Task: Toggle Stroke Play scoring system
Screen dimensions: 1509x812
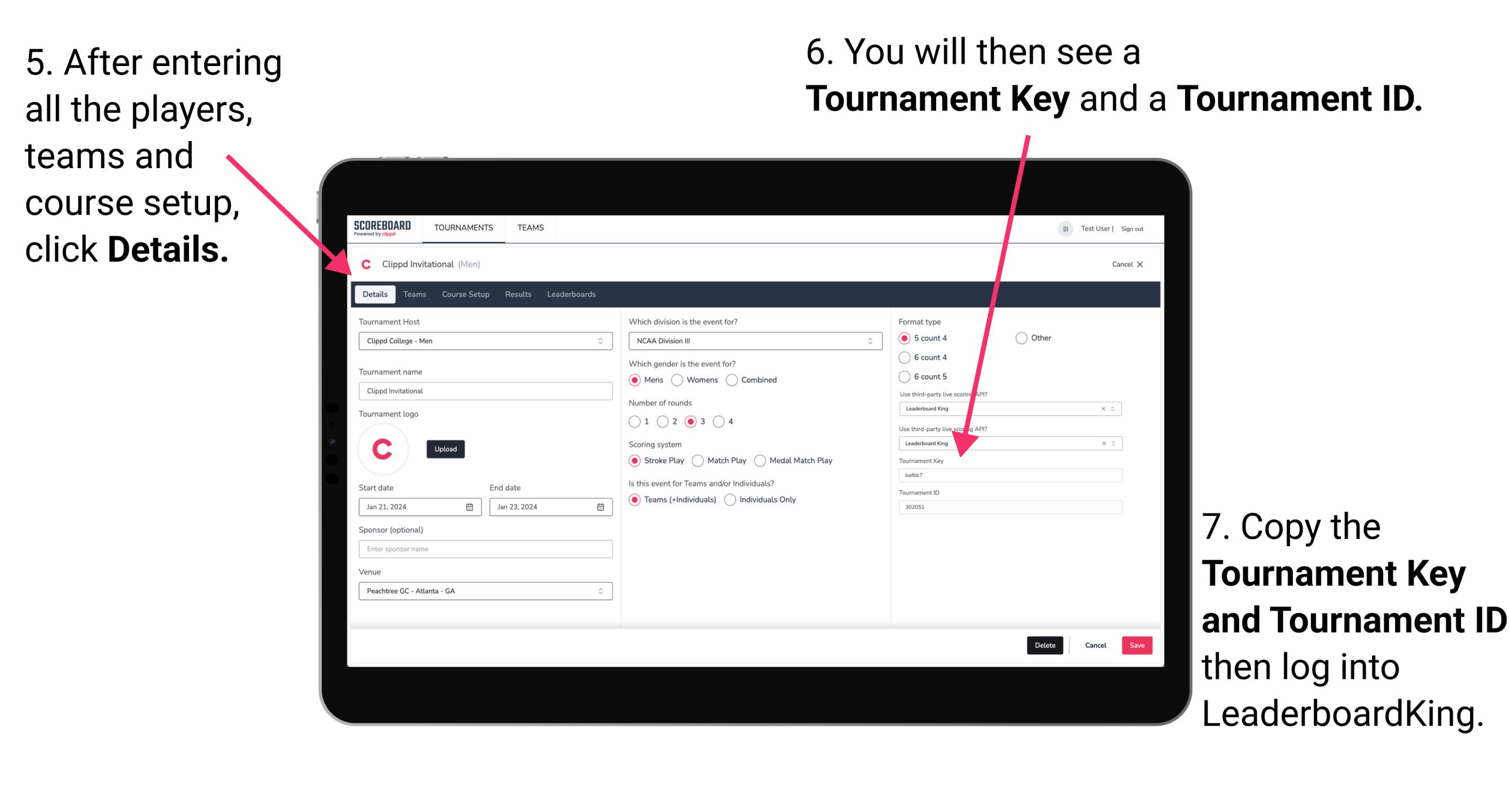Action: (x=637, y=460)
